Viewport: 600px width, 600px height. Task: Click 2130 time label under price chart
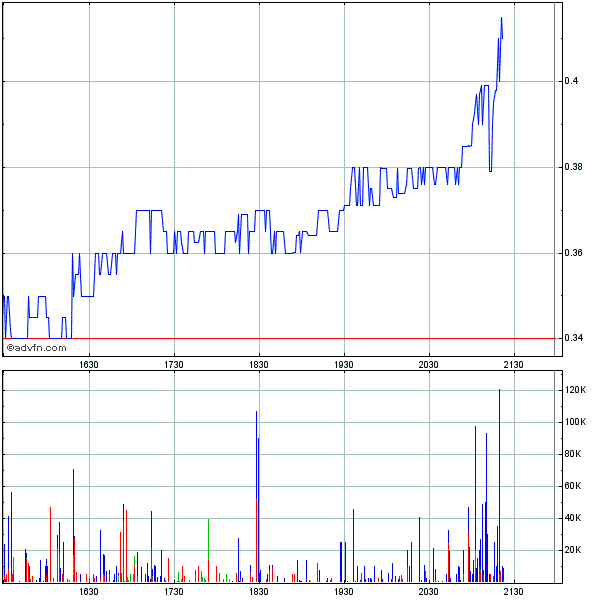pyautogui.click(x=514, y=365)
